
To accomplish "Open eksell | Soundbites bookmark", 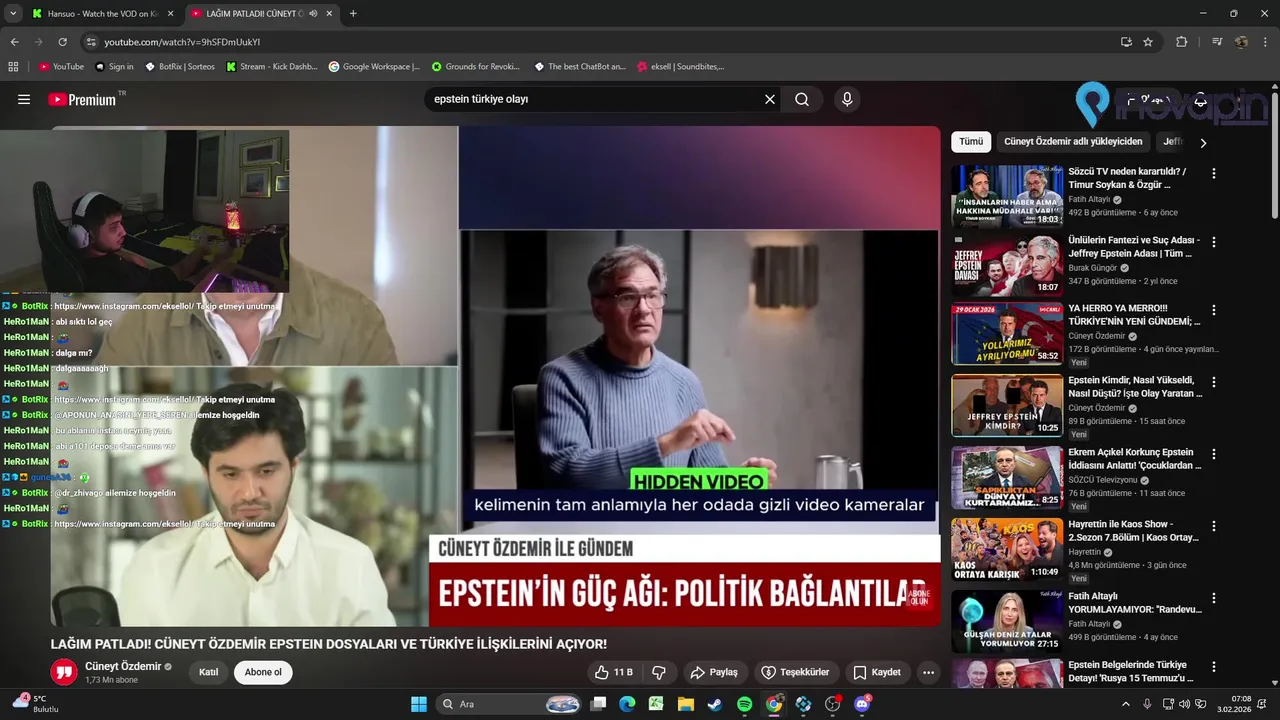I will [679, 67].
